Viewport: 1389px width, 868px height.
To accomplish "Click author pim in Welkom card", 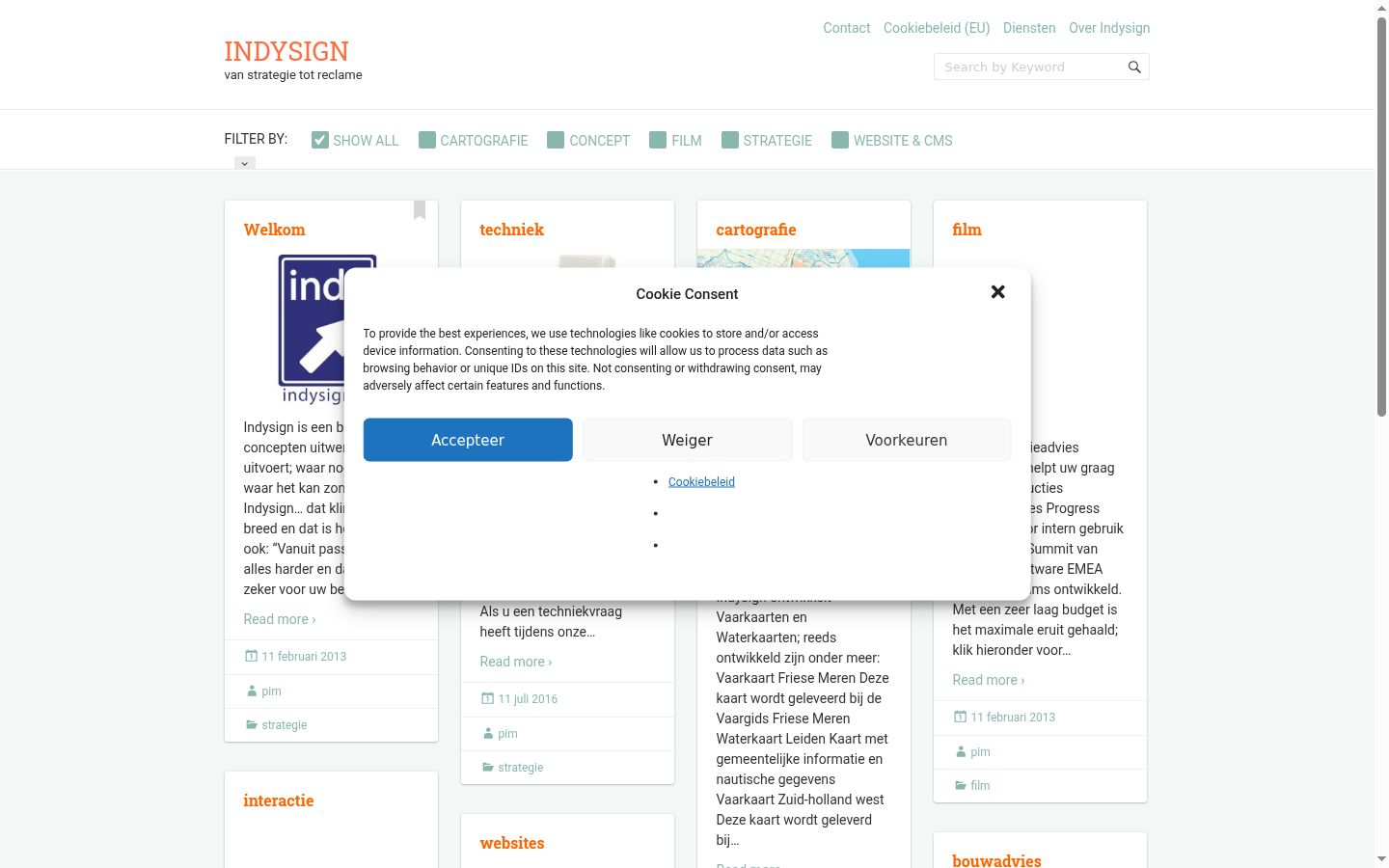I will coord(272,692).
